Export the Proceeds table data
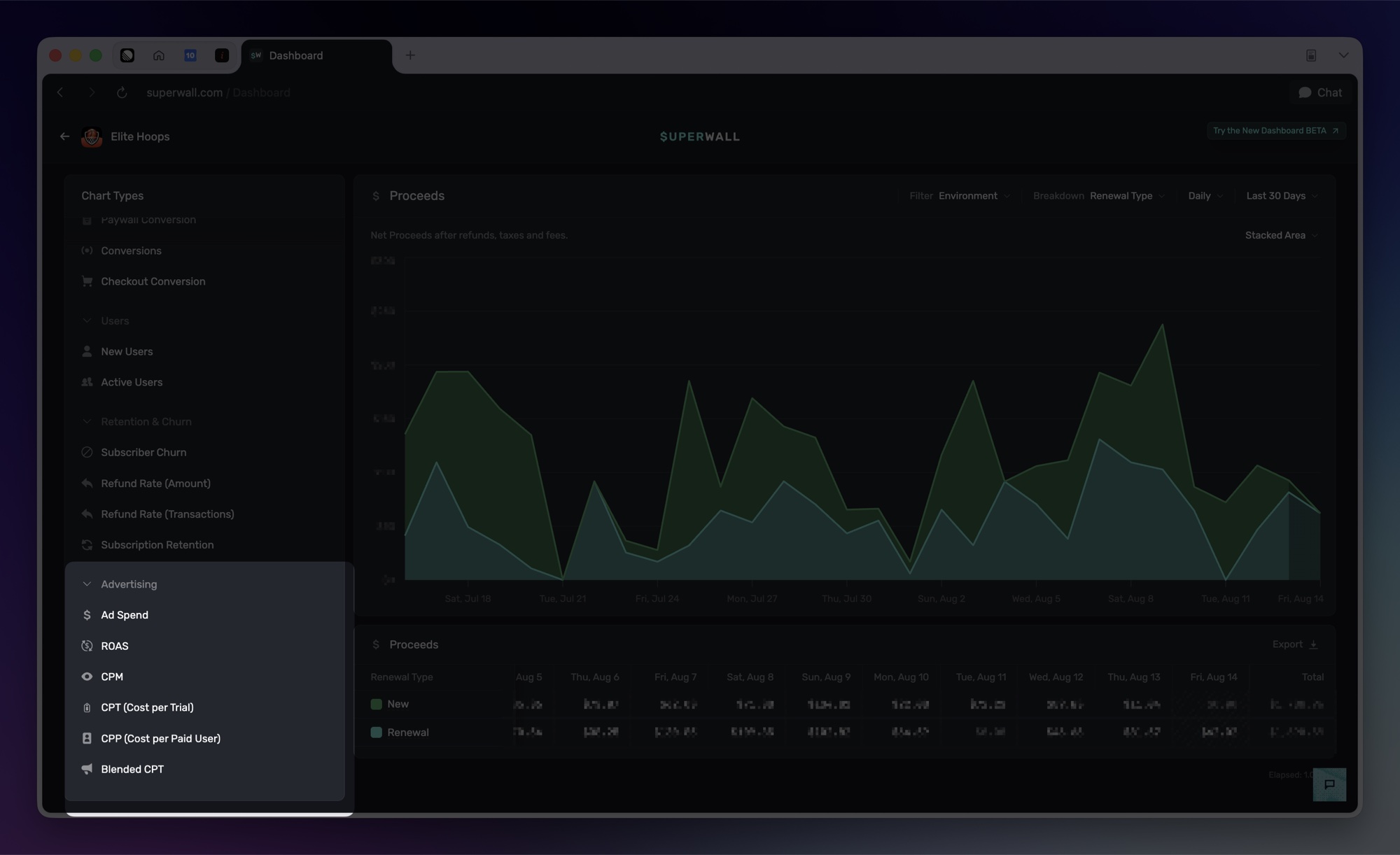The width and height of the screenshot is (1400, 855). coord(1295,644)
